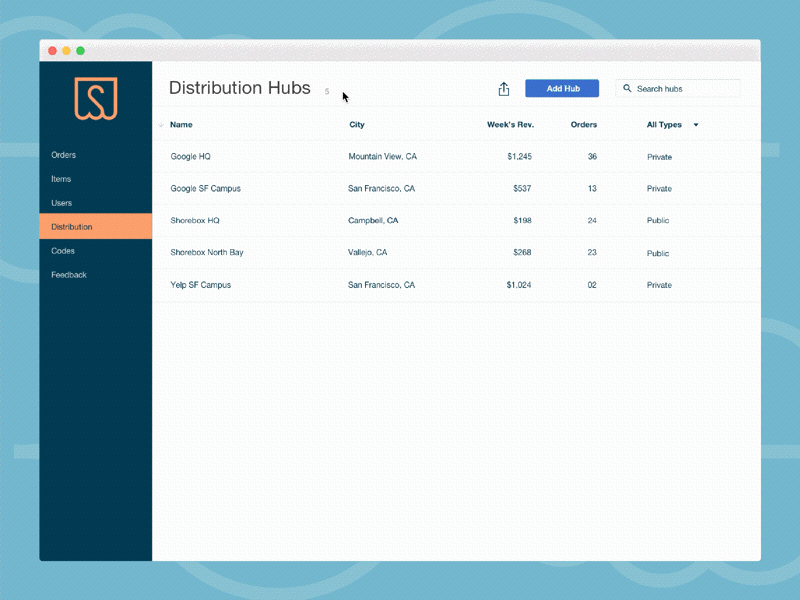Click the share/export icon
This screenshot has width=800, height=600.
[x=504, y=89]
